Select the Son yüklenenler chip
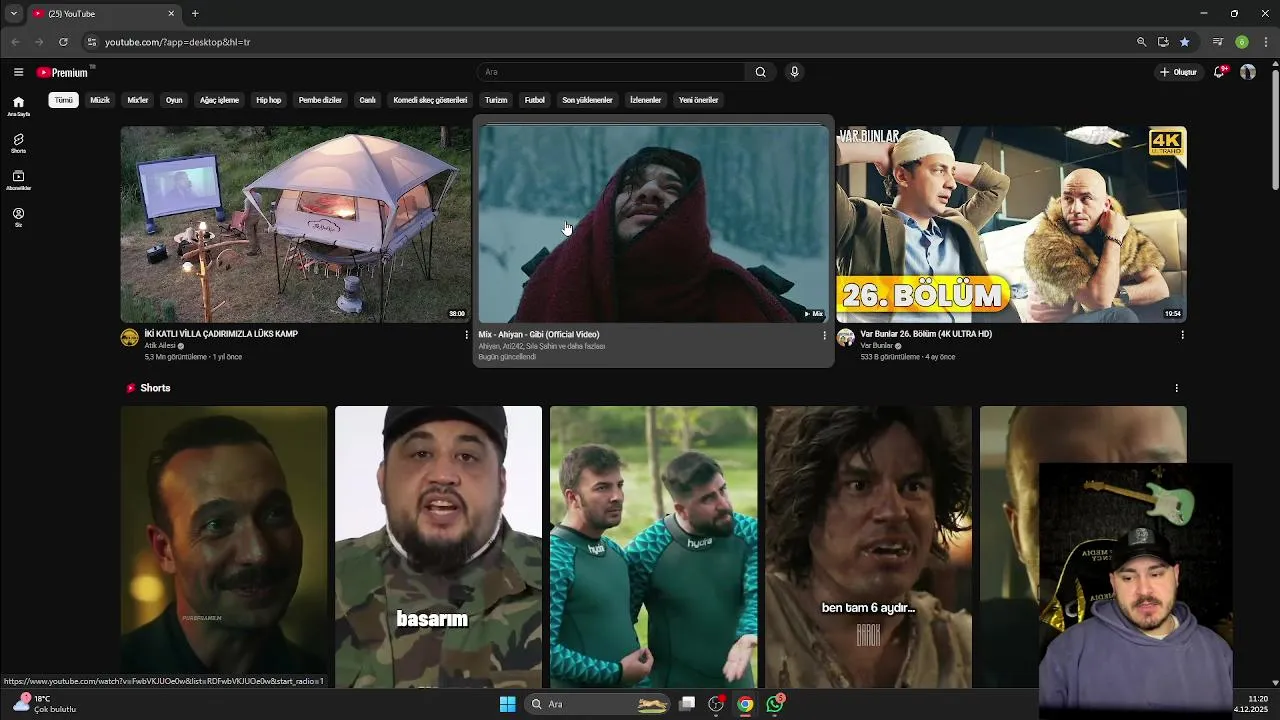1280x720 pixels. [x=587, y=100]
